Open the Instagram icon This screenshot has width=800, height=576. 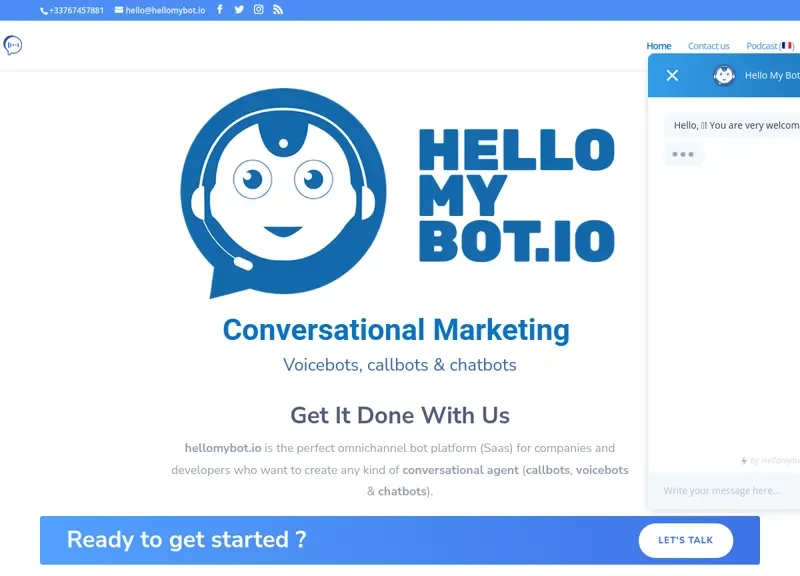click(x=257, y=10)
